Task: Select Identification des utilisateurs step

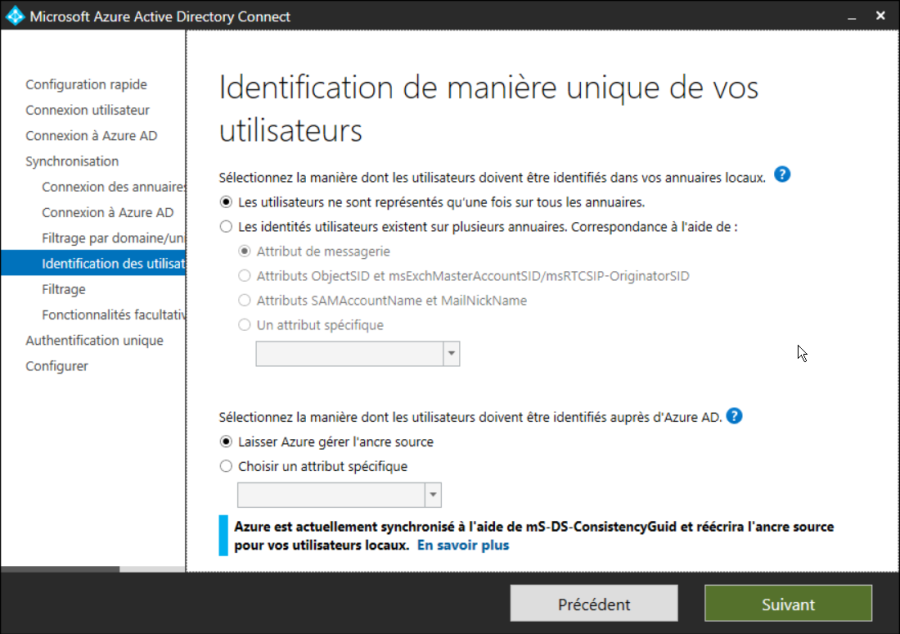Action: tap(93, 263)
